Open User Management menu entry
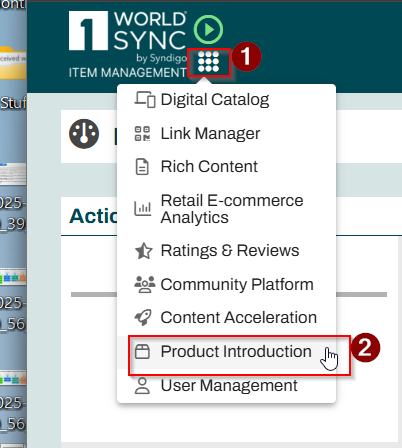 [226, 386]
